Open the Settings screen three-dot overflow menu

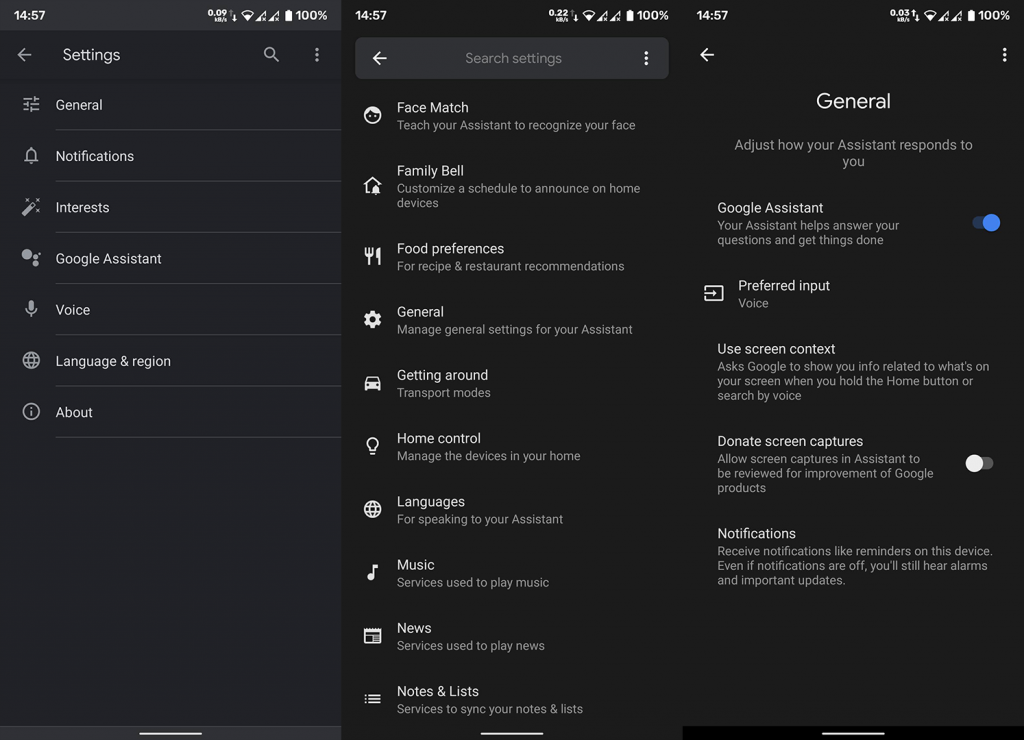(317, 55)
